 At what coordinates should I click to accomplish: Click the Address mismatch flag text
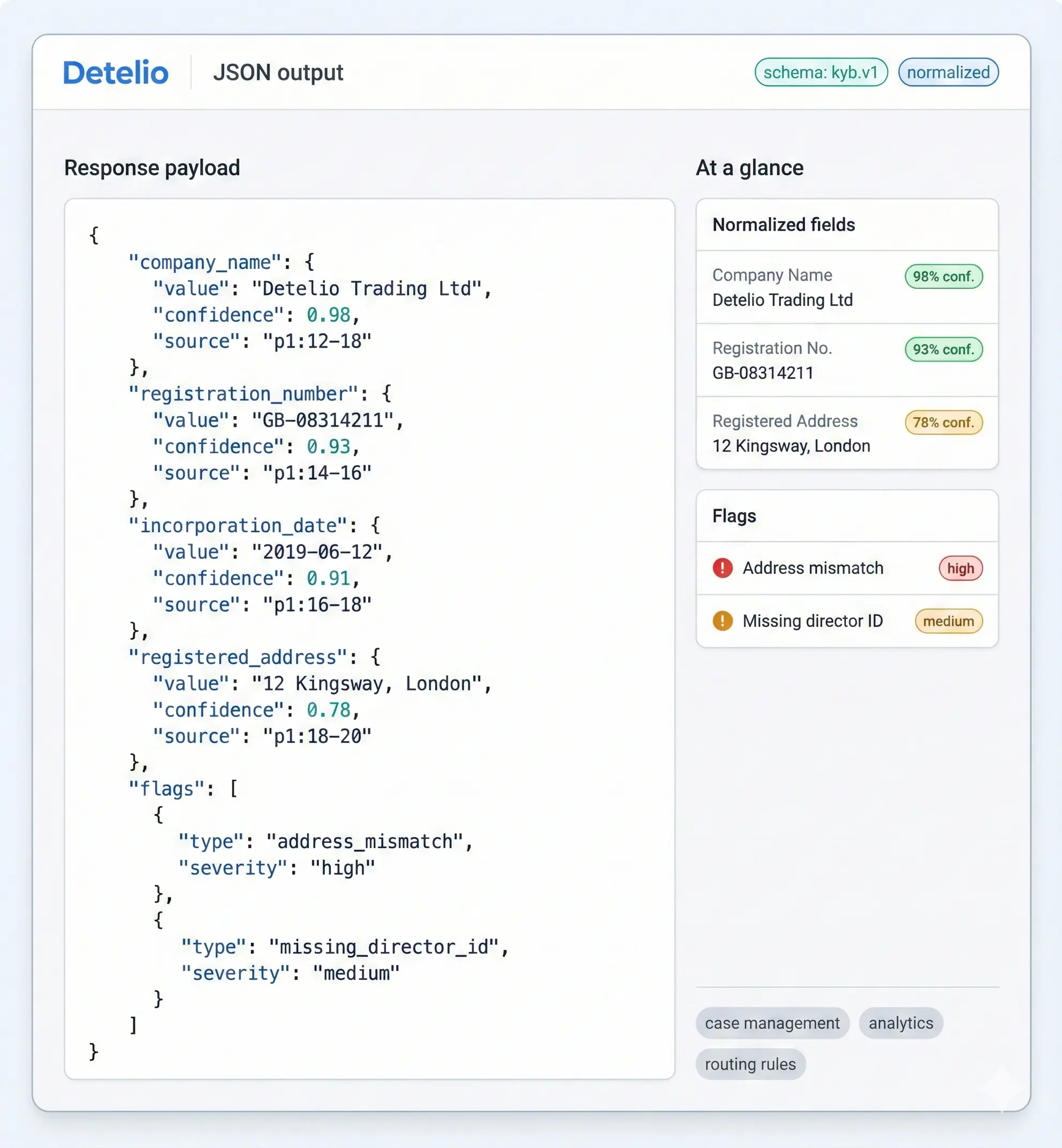tap(813, 568)
